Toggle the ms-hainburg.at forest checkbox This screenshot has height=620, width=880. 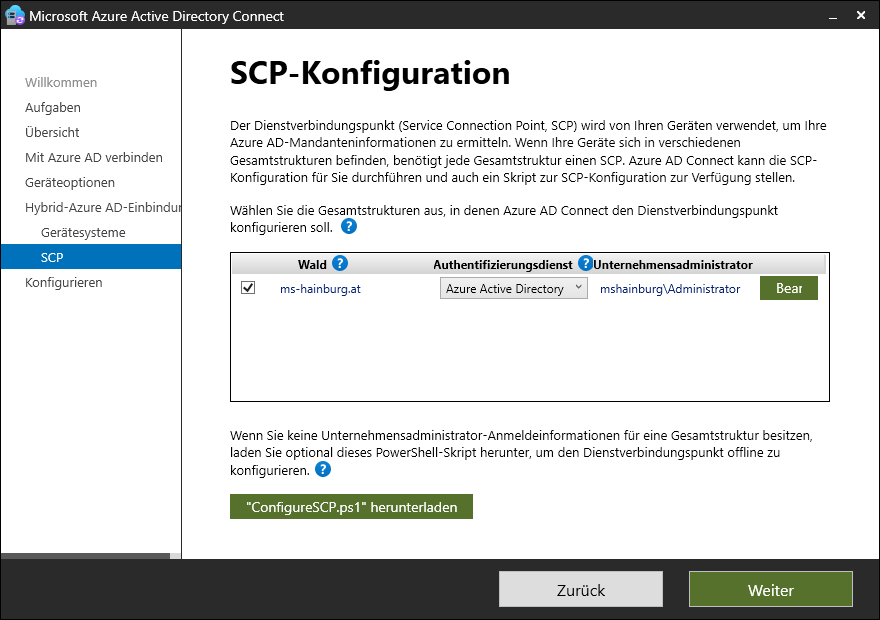248,288
